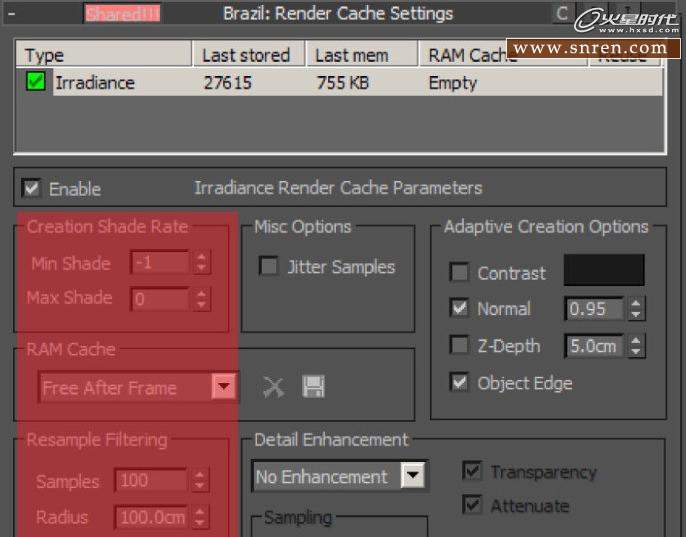Click the Last mem column header
Viewport: 686px width, 537px height.
[x=362, y=54]
